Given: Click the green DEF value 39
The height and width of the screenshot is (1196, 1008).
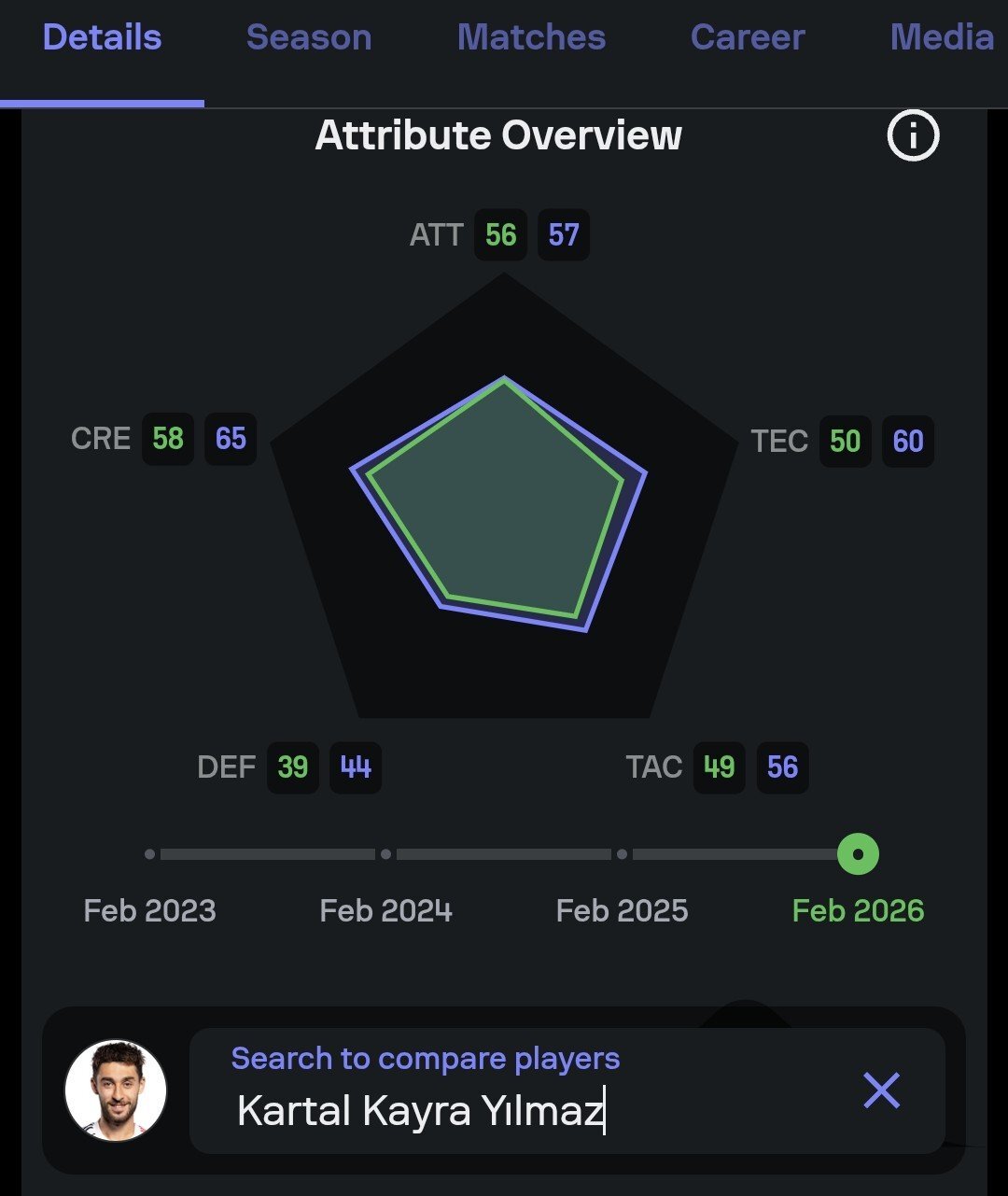Looking at the screenshot, I should [293, 767].
